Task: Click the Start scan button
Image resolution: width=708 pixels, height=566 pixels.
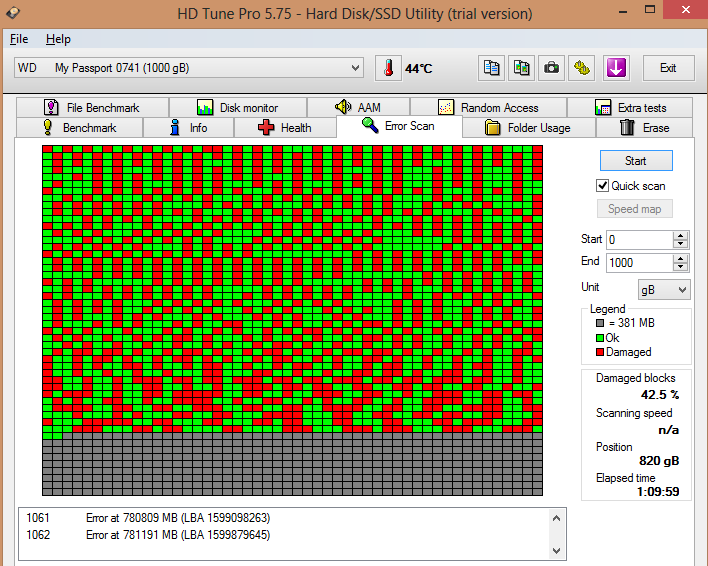Action: pyautogui.click(x=636, y=161)
